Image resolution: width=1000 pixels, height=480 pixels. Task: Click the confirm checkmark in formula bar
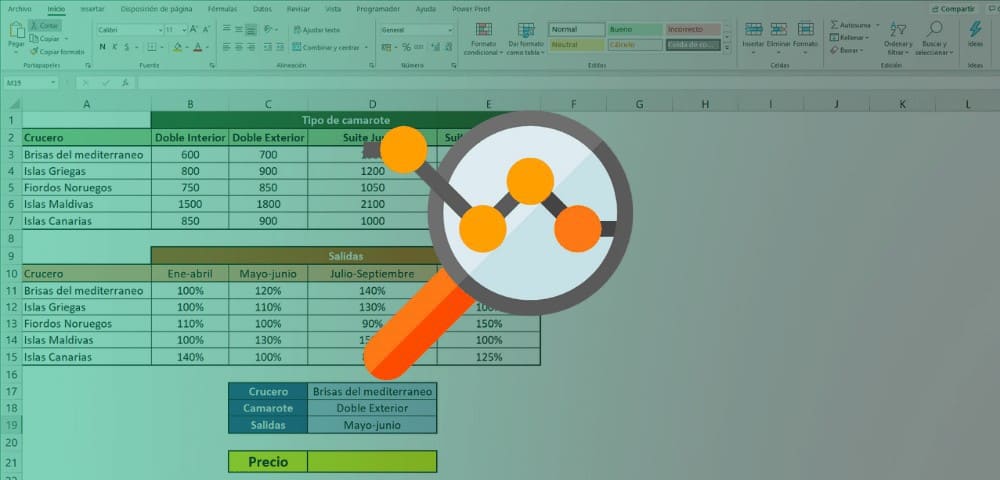(x=105, y=83)
